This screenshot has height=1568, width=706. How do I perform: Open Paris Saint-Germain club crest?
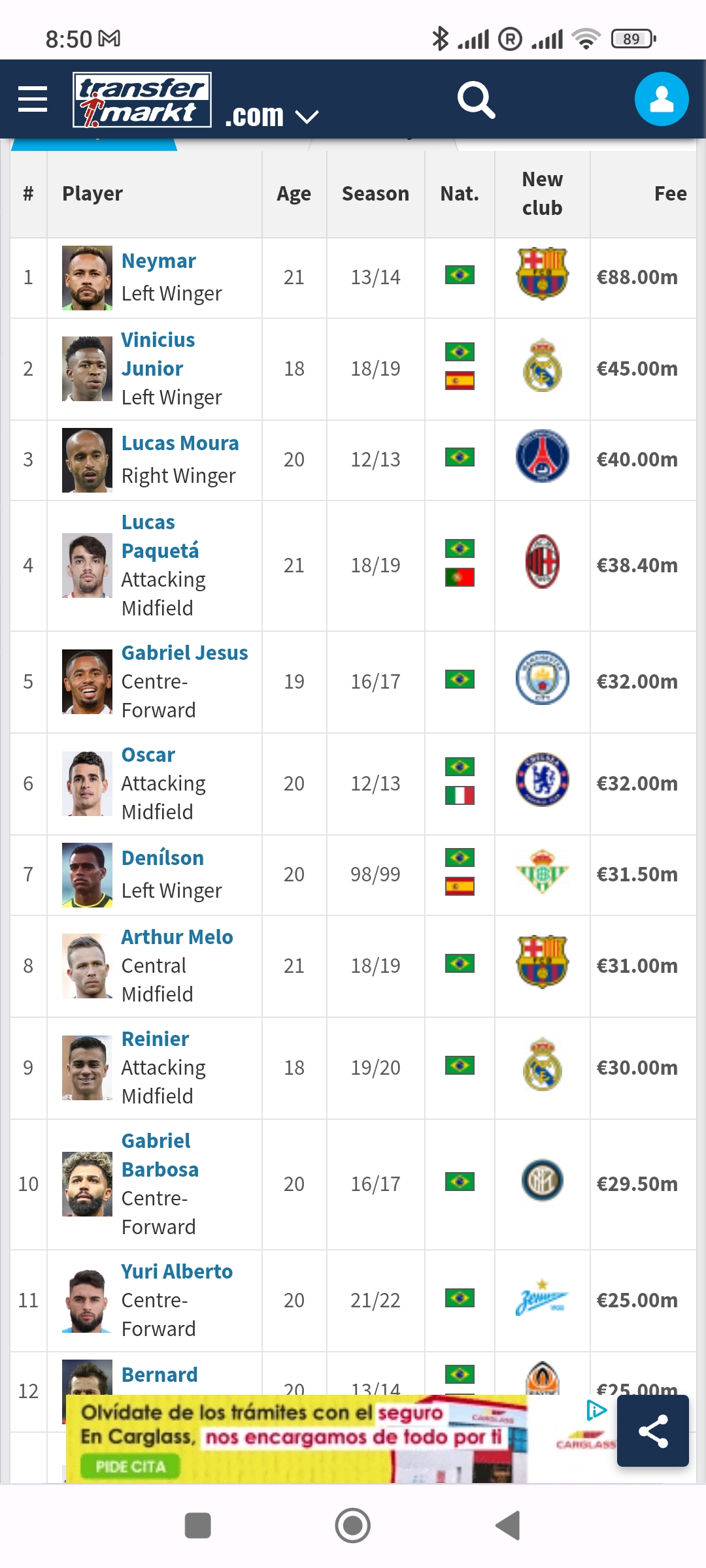542,456
